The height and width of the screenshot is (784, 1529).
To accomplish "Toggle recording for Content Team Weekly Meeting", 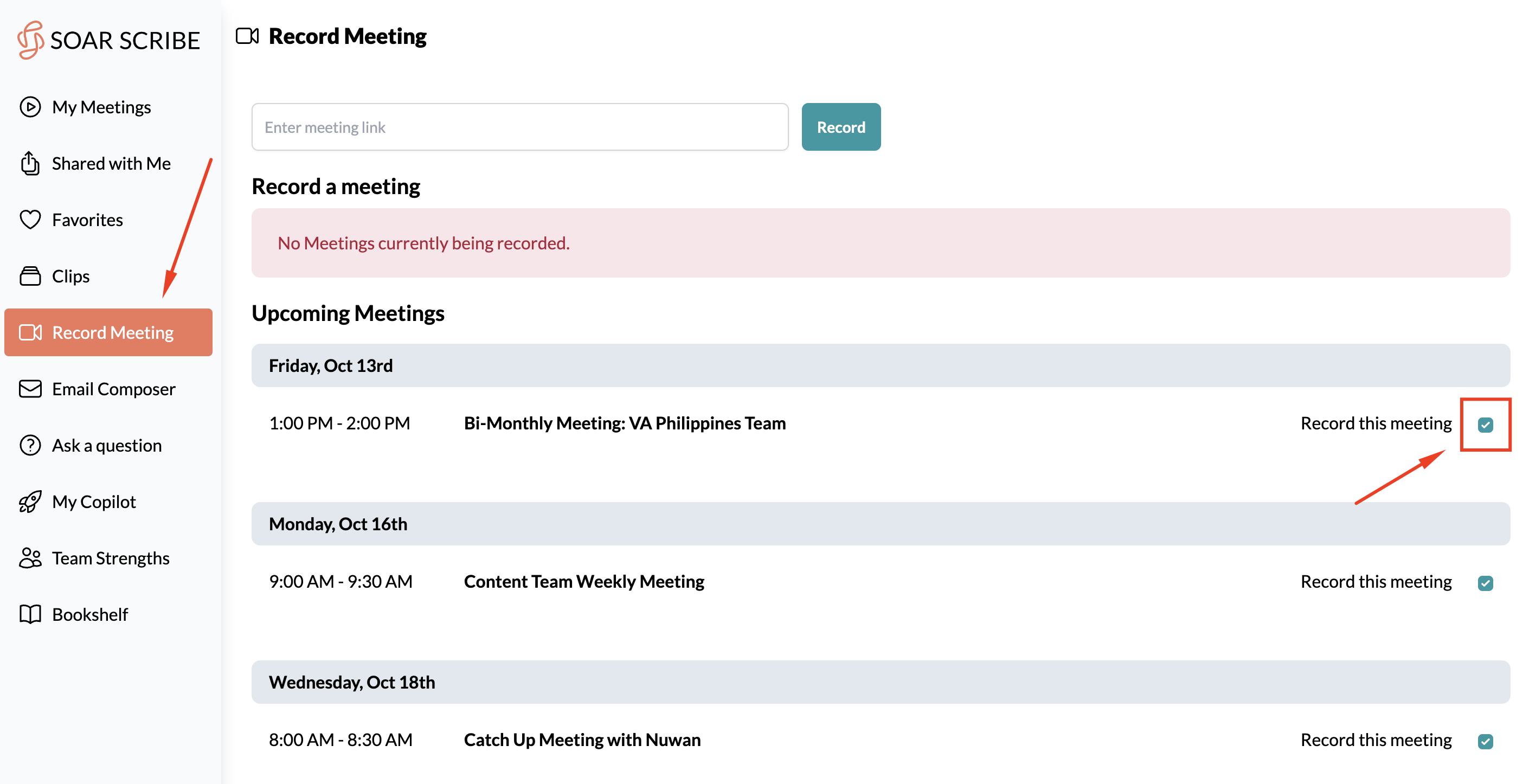I will tap(1485, 583).
